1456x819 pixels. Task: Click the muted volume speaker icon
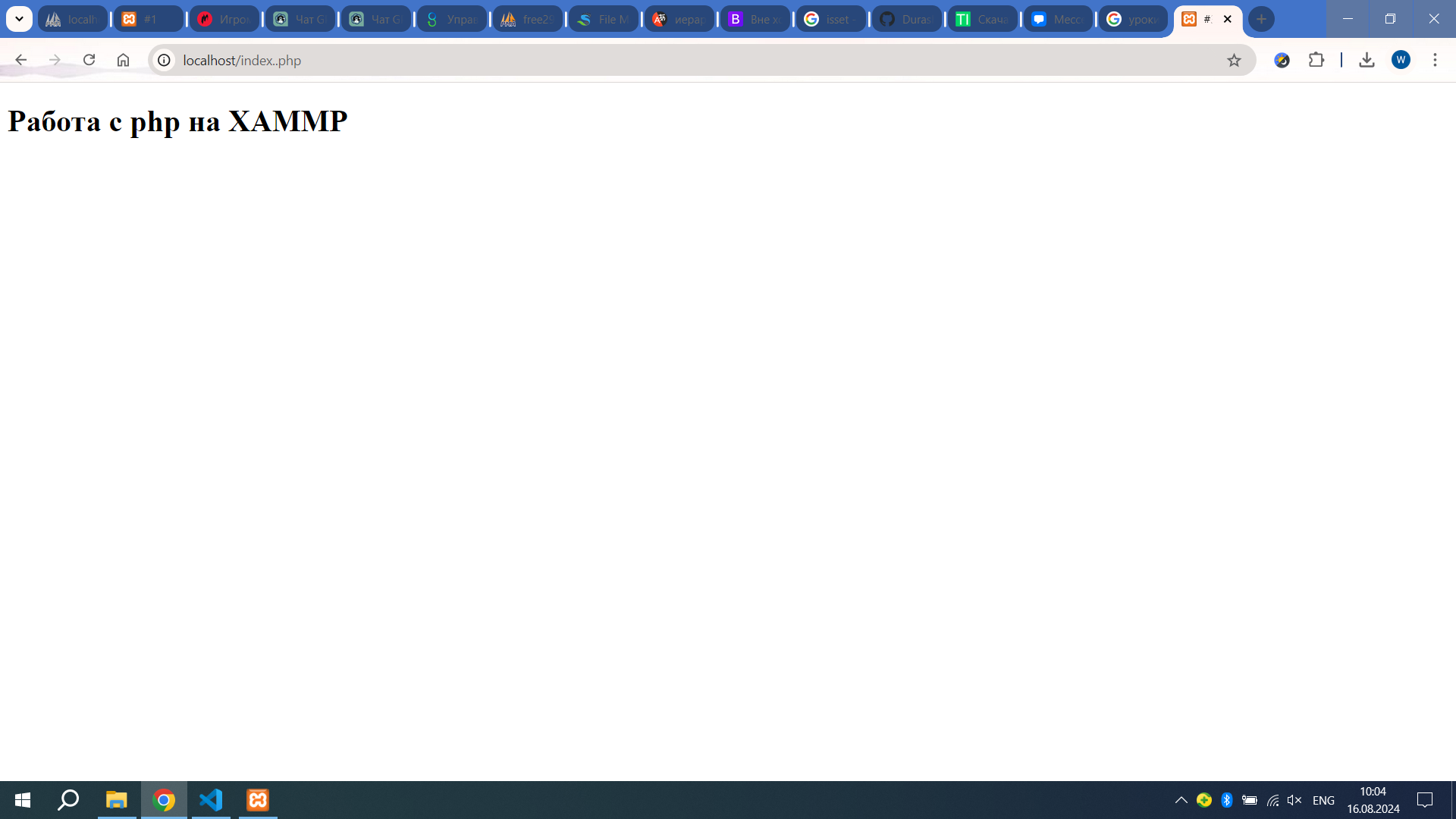[x=1294, y=800]
